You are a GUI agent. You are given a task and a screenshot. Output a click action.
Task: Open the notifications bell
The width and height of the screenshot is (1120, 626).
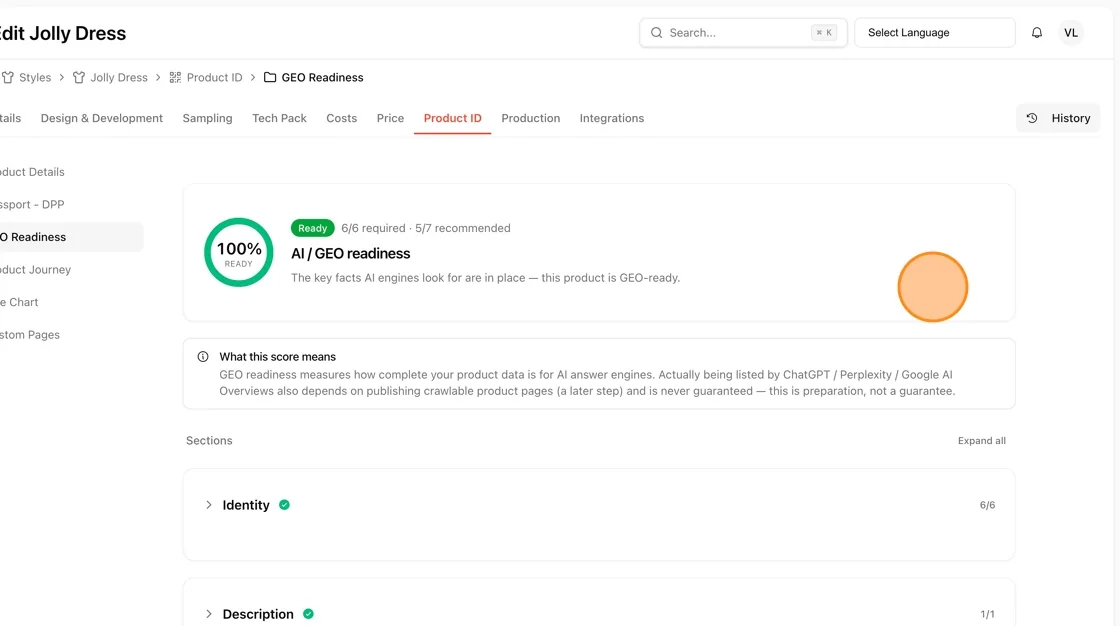coord(1036,33)
